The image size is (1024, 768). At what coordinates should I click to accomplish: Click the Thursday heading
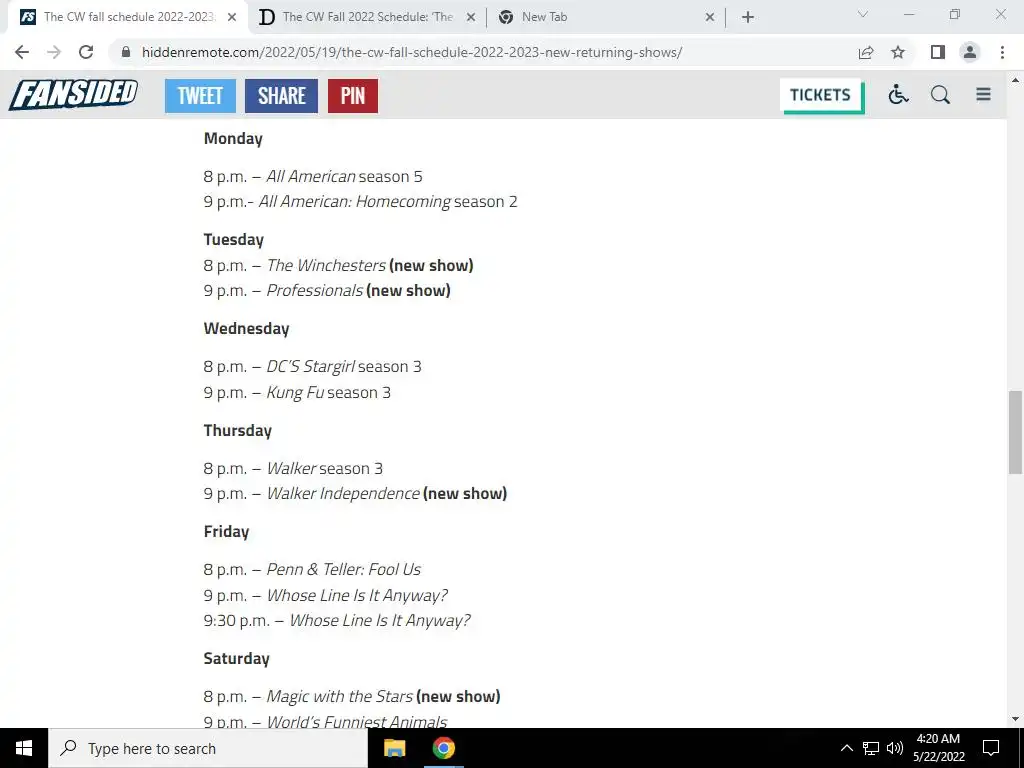238,430
